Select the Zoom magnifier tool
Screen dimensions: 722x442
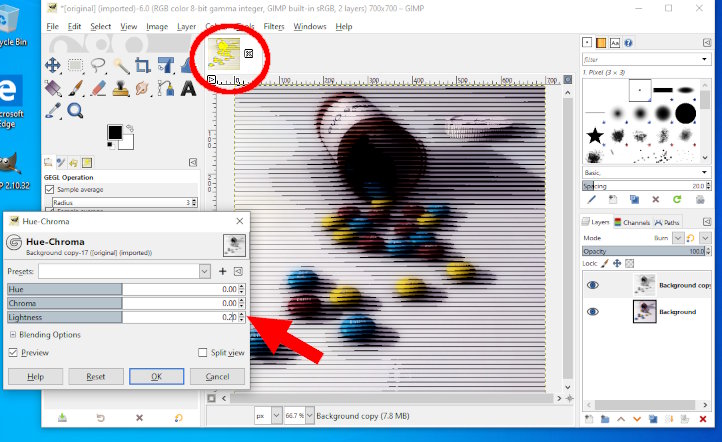coord(75,110)
